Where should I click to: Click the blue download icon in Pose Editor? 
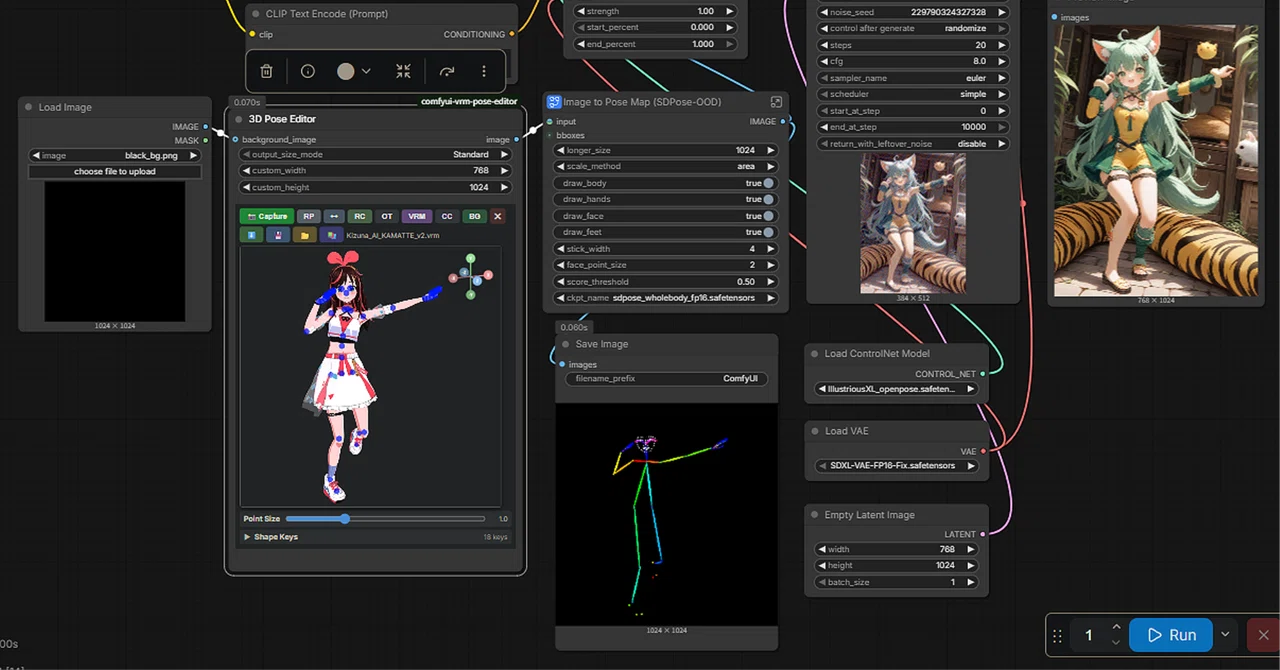[x=251, y=235]
